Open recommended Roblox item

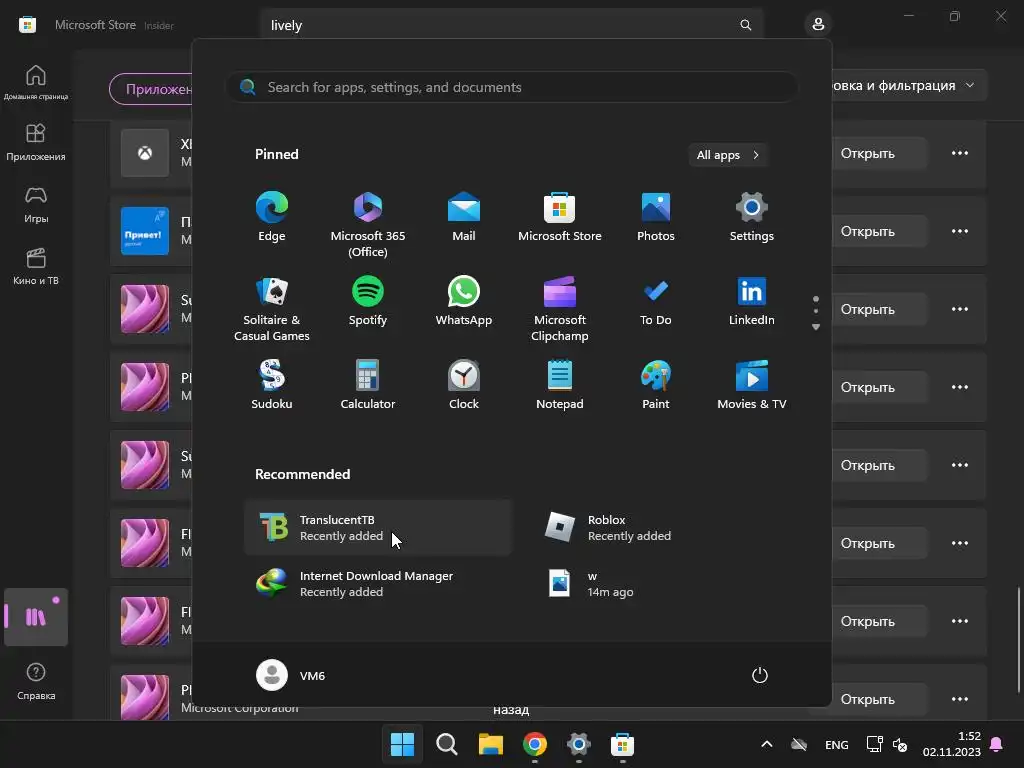pos(666,528)
